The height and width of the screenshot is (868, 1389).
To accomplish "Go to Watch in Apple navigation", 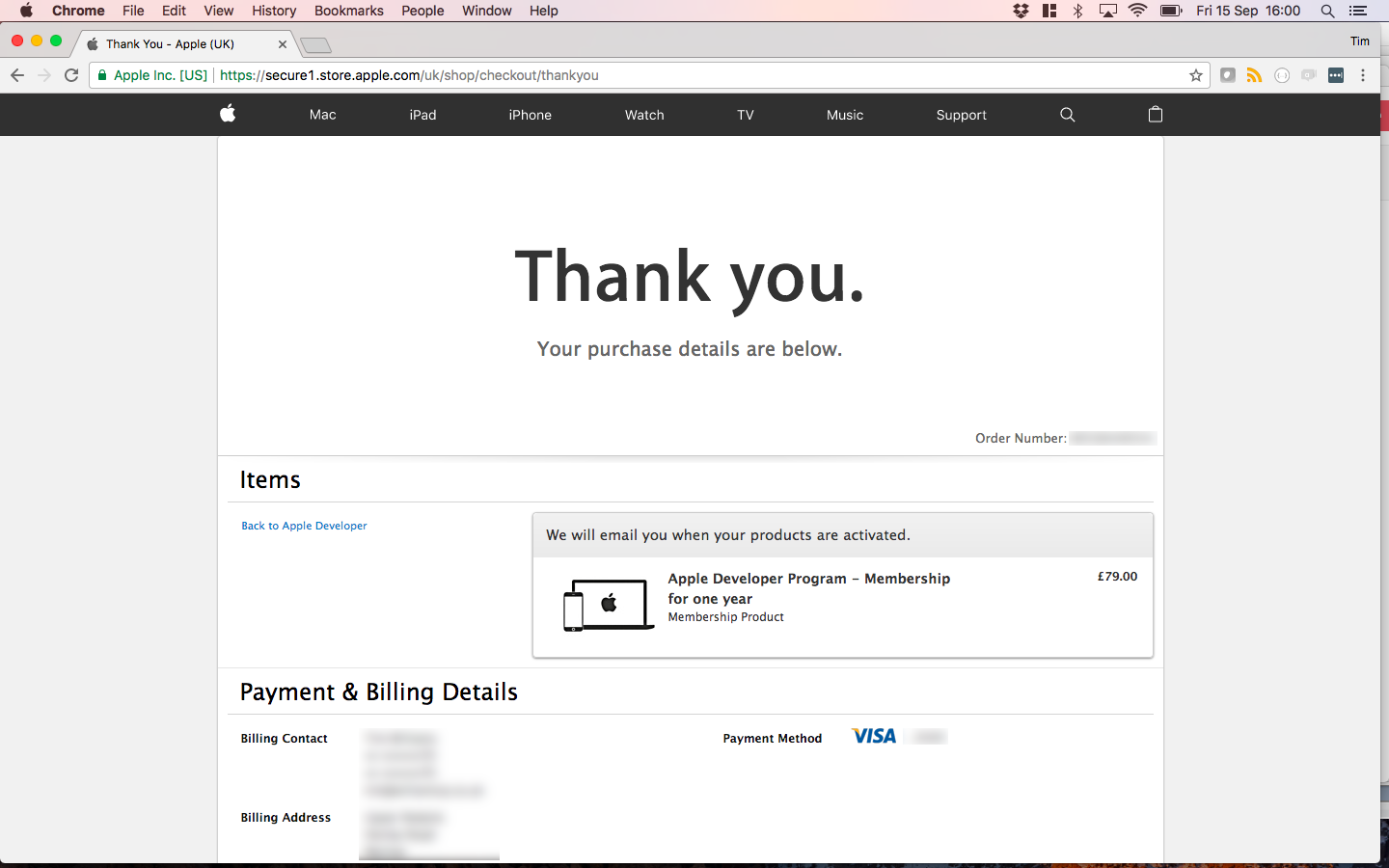I will (x=644, y=115).
